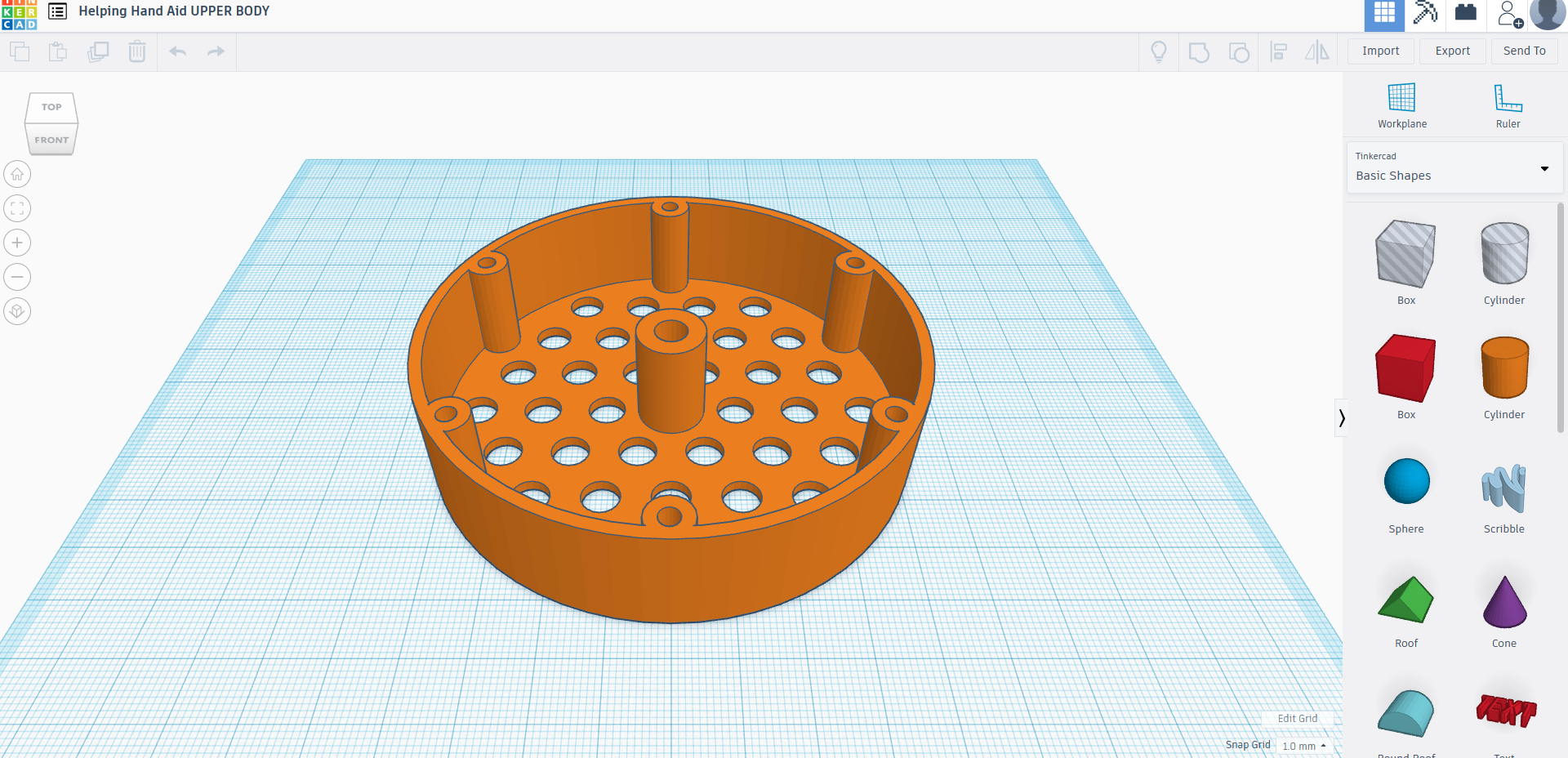This screenshot has height=758, width=1568.
Task: Click the Ungroup shapes icon
Action: point(1239,53)
